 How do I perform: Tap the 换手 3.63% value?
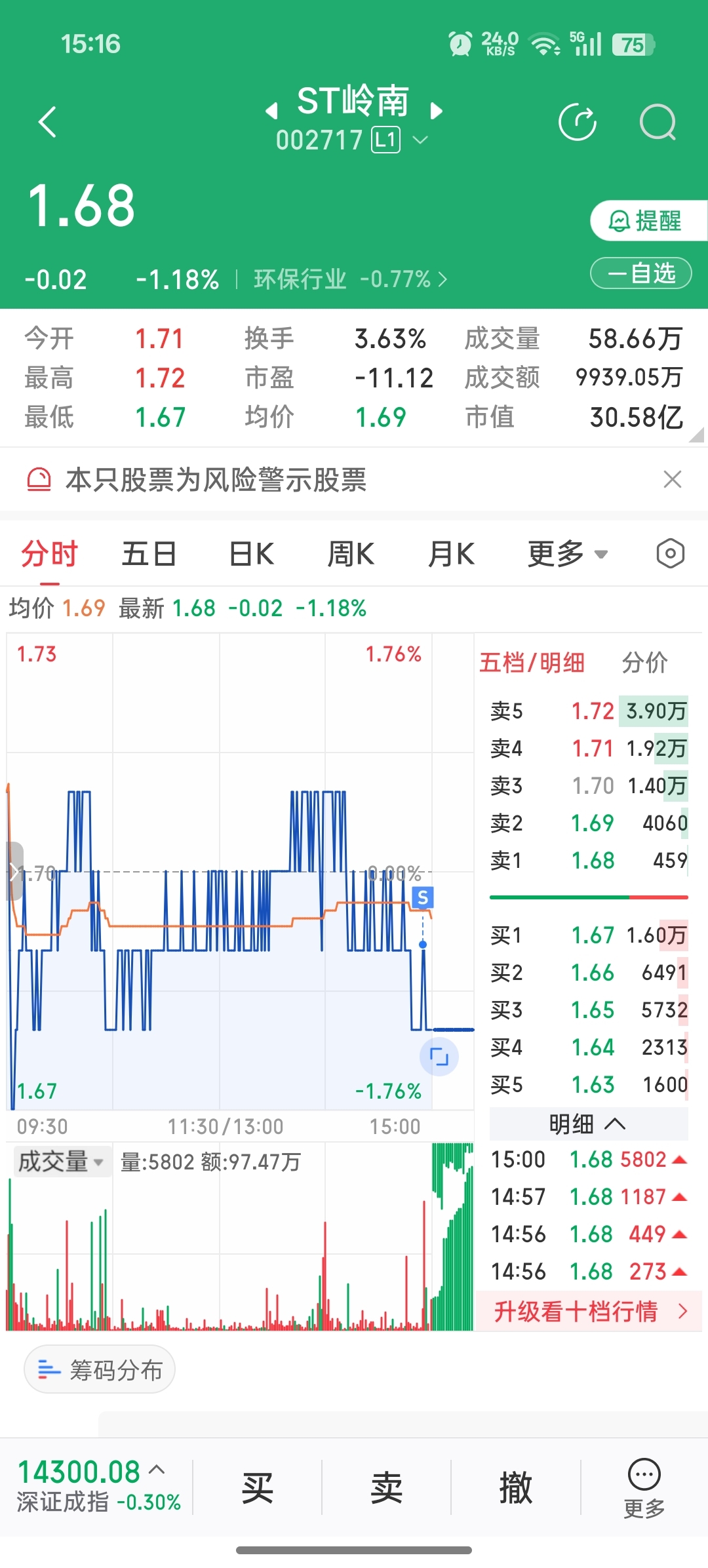[x=391, y=339]
